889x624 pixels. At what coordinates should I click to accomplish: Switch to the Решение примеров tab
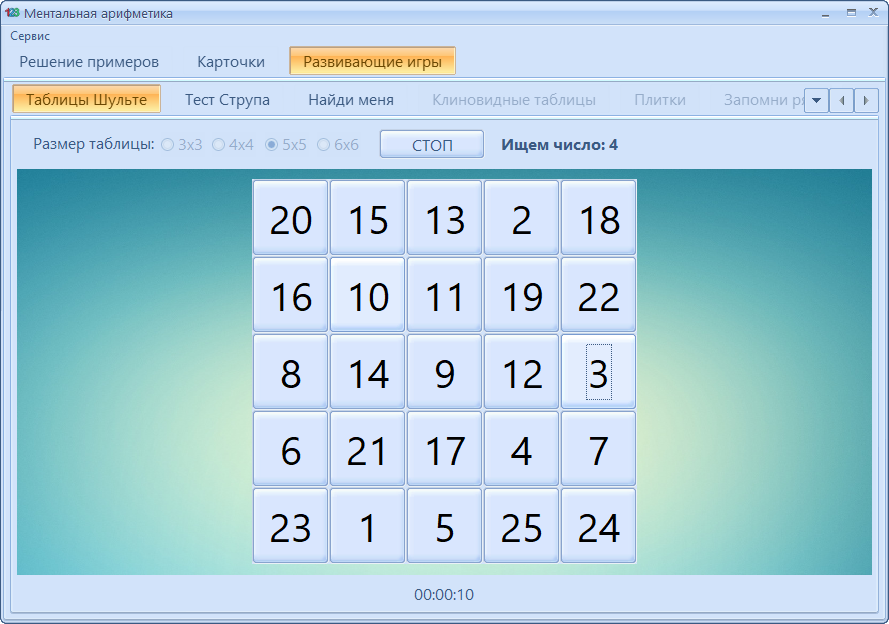click(x=89, y=62)
